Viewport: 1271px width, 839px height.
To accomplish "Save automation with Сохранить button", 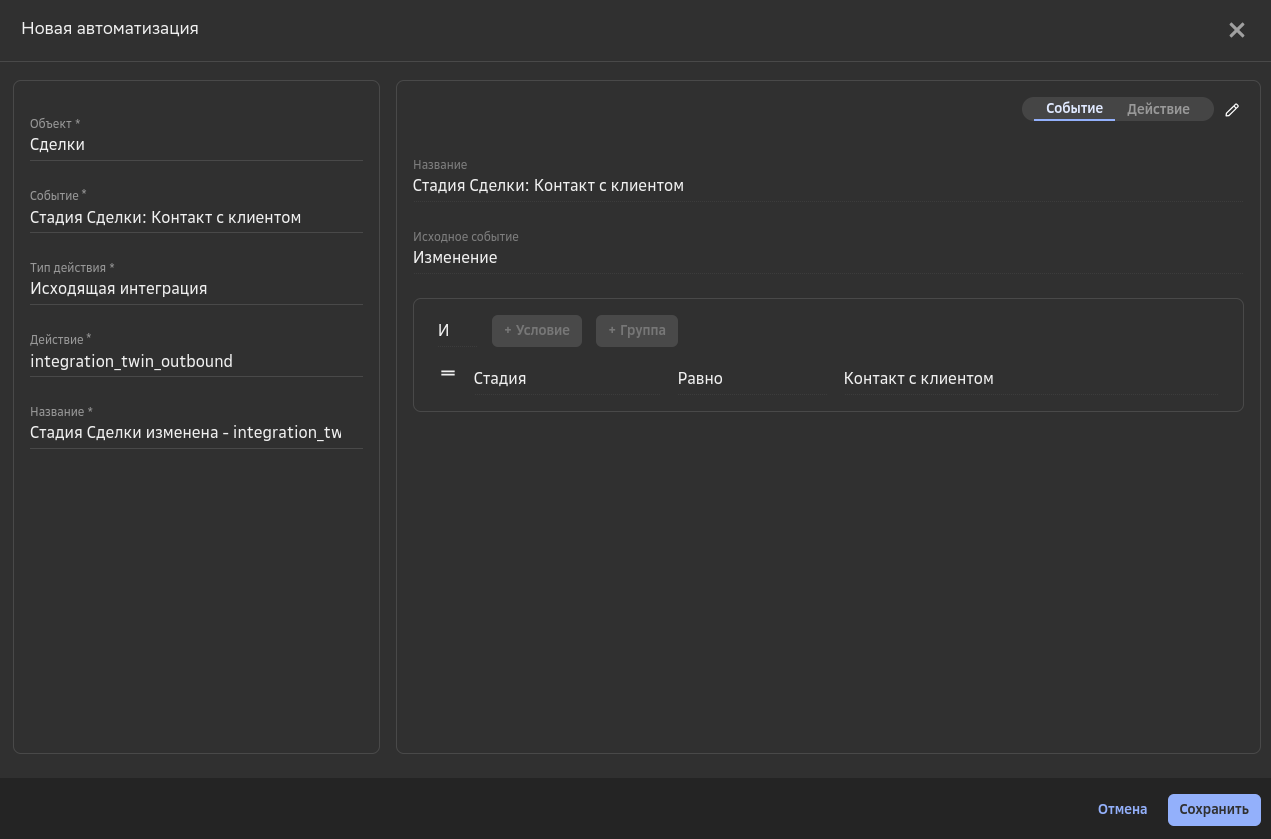I will [1213, 810].
